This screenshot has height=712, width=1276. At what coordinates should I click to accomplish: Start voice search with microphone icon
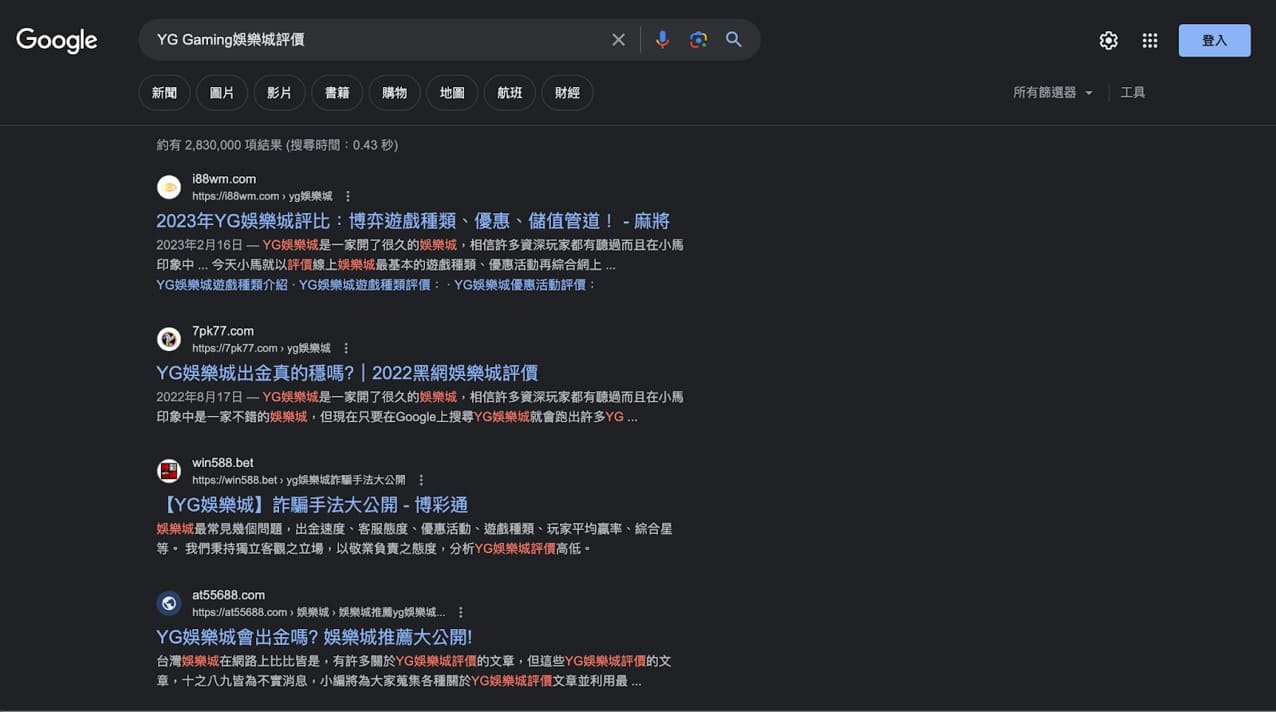[662, 40]
